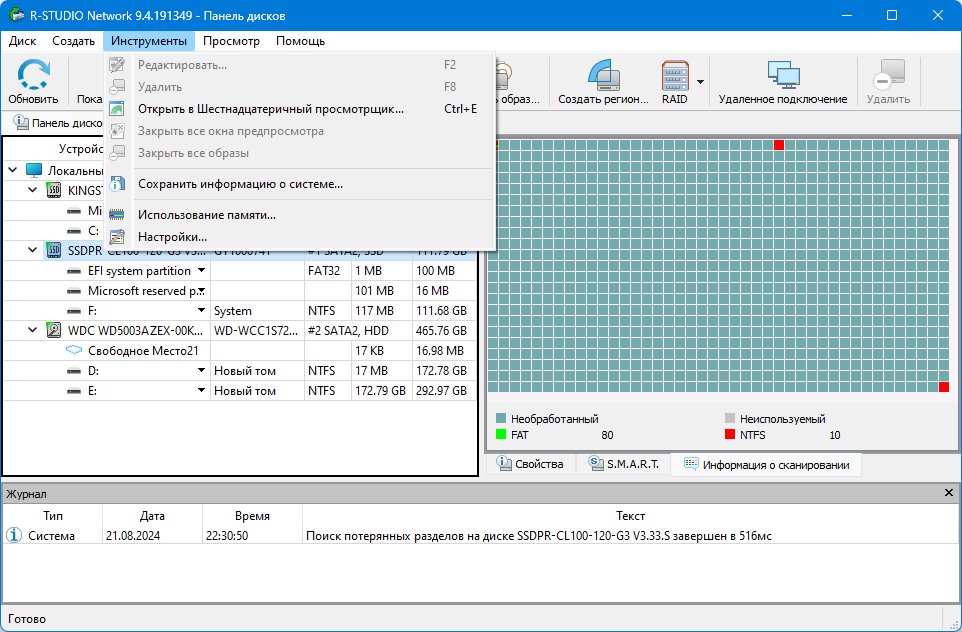The width and height of the screenshot is (962, 632).
Task: Expand the dropdown for EFI system partition
Action: [x=201, y=271]
